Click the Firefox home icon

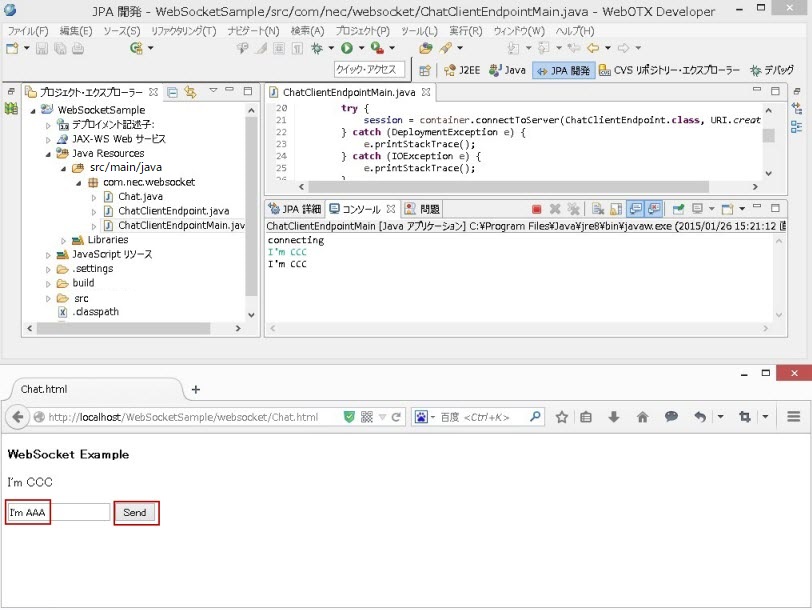(642, 417)
